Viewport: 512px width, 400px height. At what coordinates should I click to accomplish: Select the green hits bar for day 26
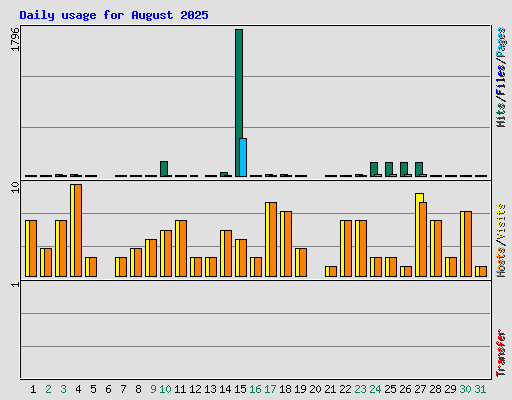404,168
